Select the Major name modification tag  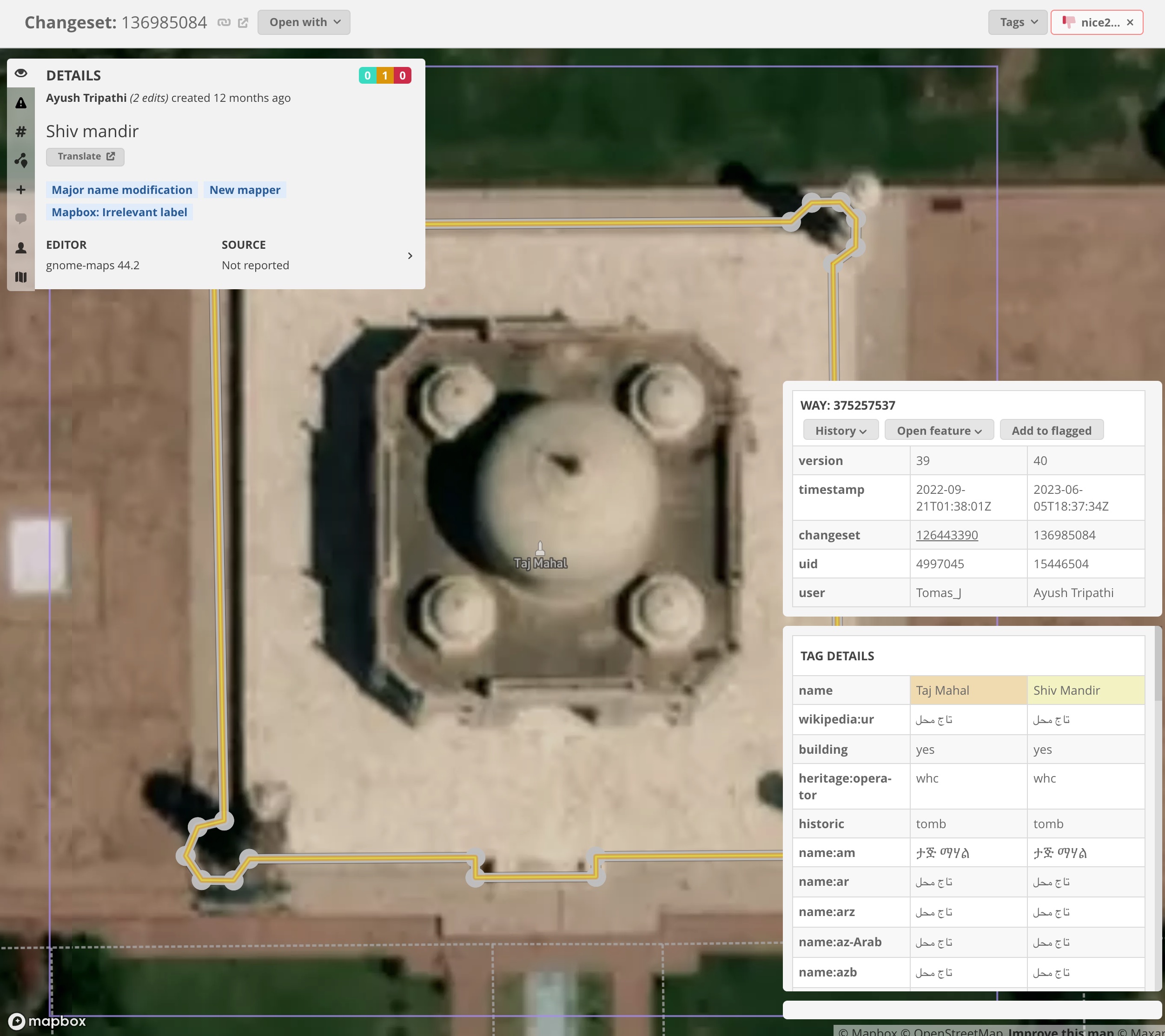[122, 190]
